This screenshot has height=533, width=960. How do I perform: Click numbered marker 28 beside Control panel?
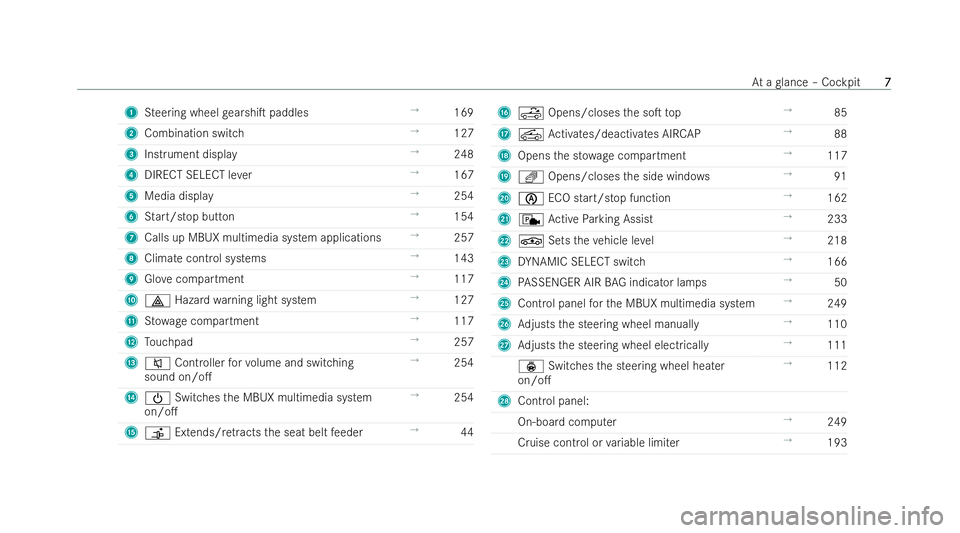pos(504,401)
